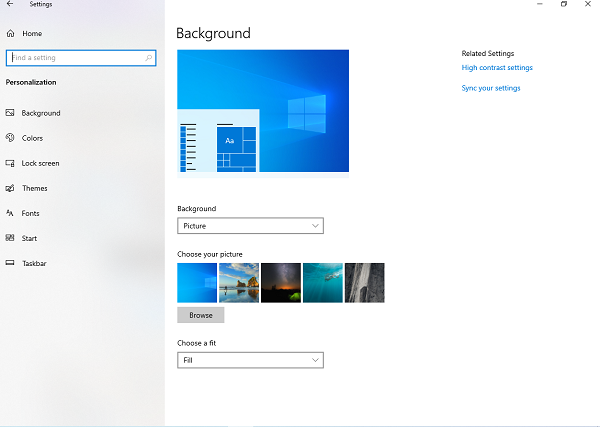Click the chevron of the Fill dropdown
This screenshot has width=600, height=427.
click(x=315, y=360)
